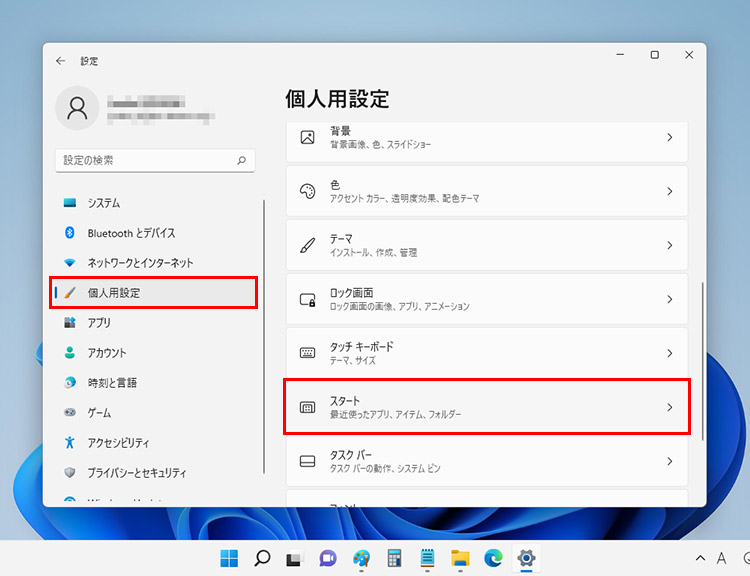The height and width of the screenshot is (576, 750).
Task: Open the スタート personalization settings
Action: 487,406
